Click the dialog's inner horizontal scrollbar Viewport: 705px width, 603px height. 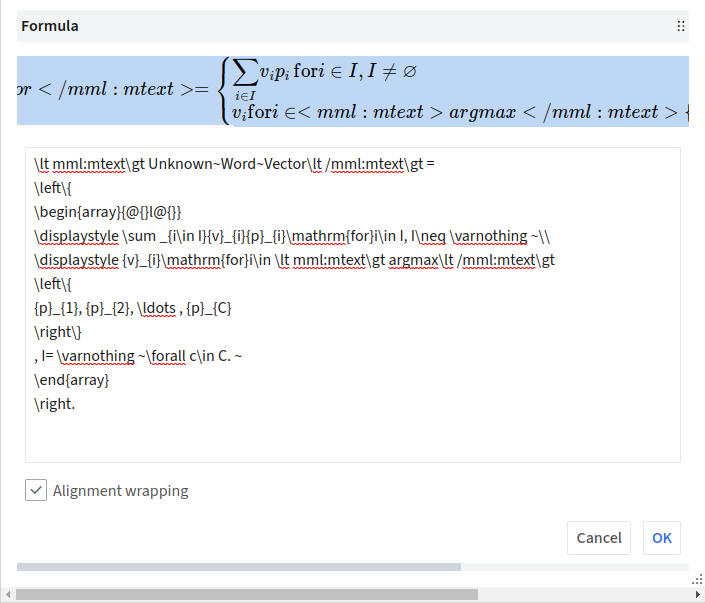(x=238, y=567)
